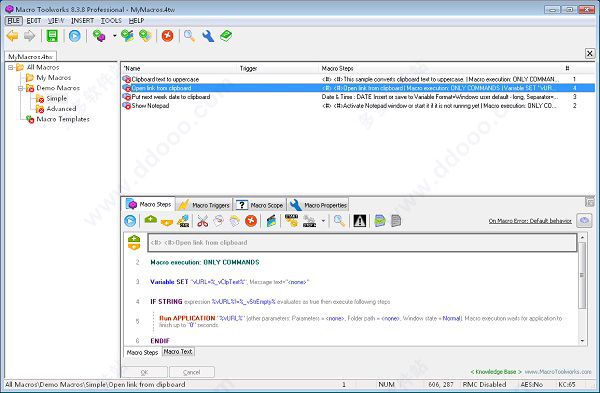
Task: Open the FILE menu
Action: point(14,21)
